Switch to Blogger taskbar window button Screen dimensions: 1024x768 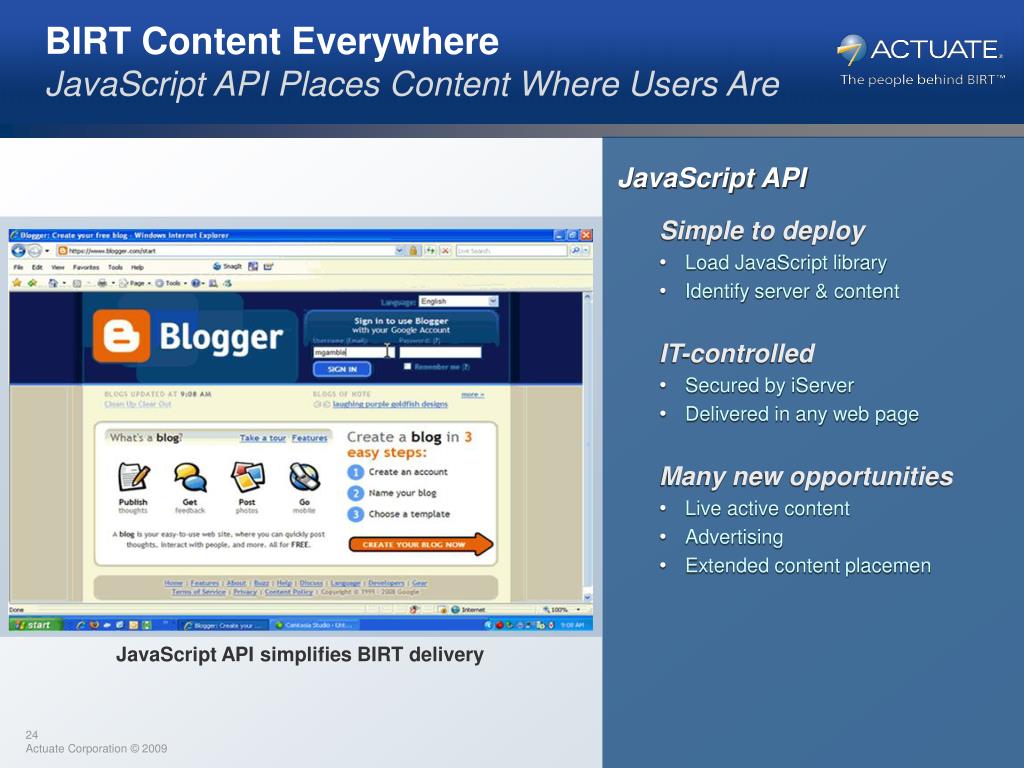pos(223,625)
